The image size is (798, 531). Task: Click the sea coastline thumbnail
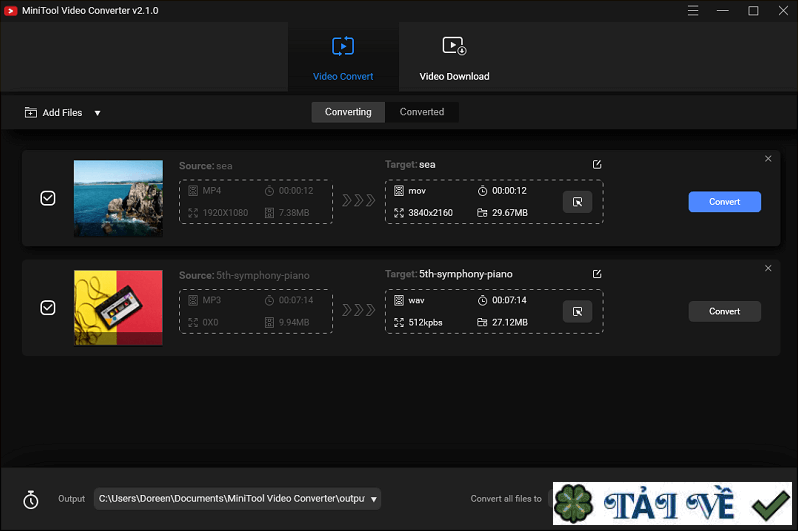(118, 198)
